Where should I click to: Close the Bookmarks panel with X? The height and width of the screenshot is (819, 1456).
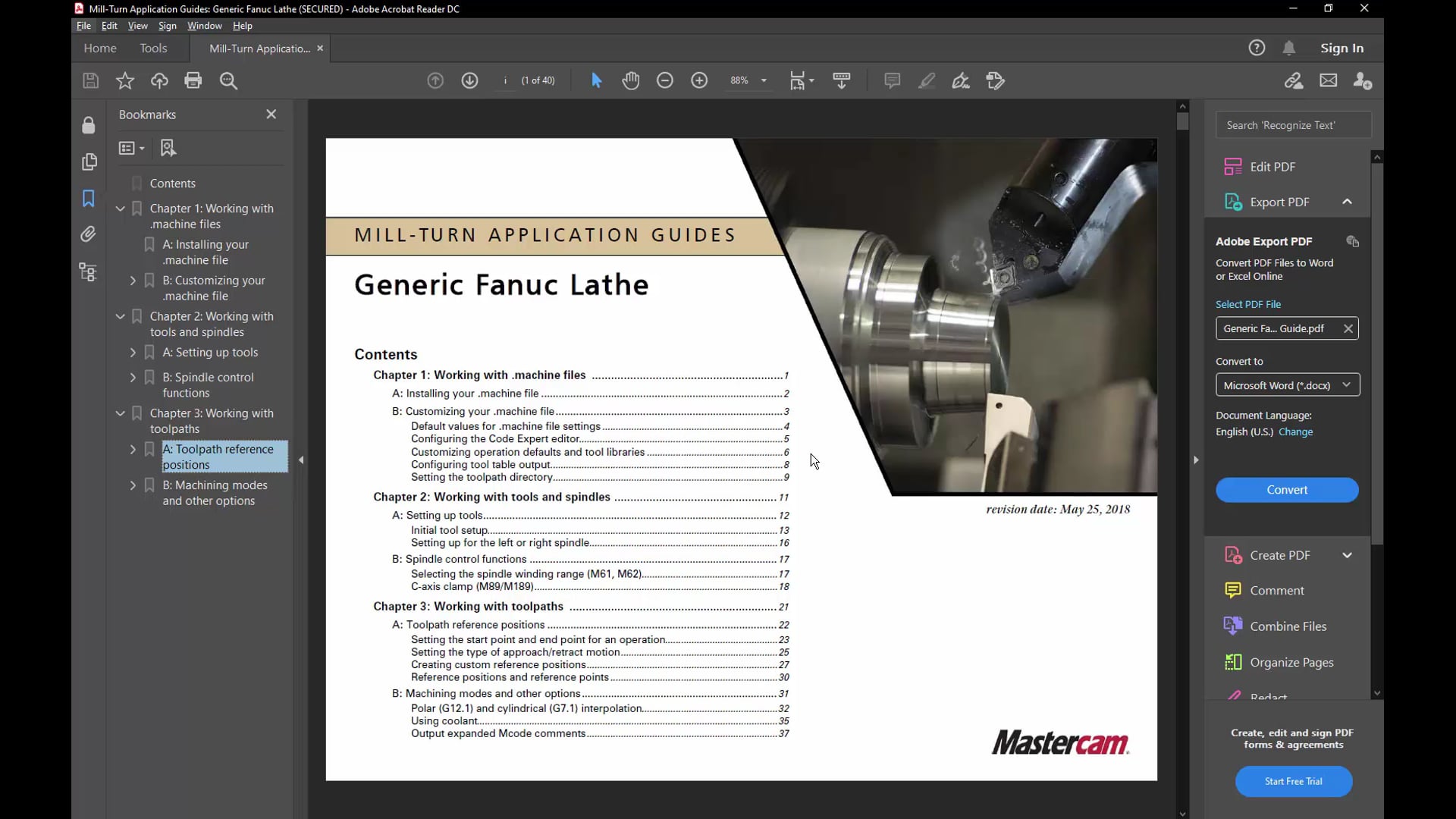271,114
